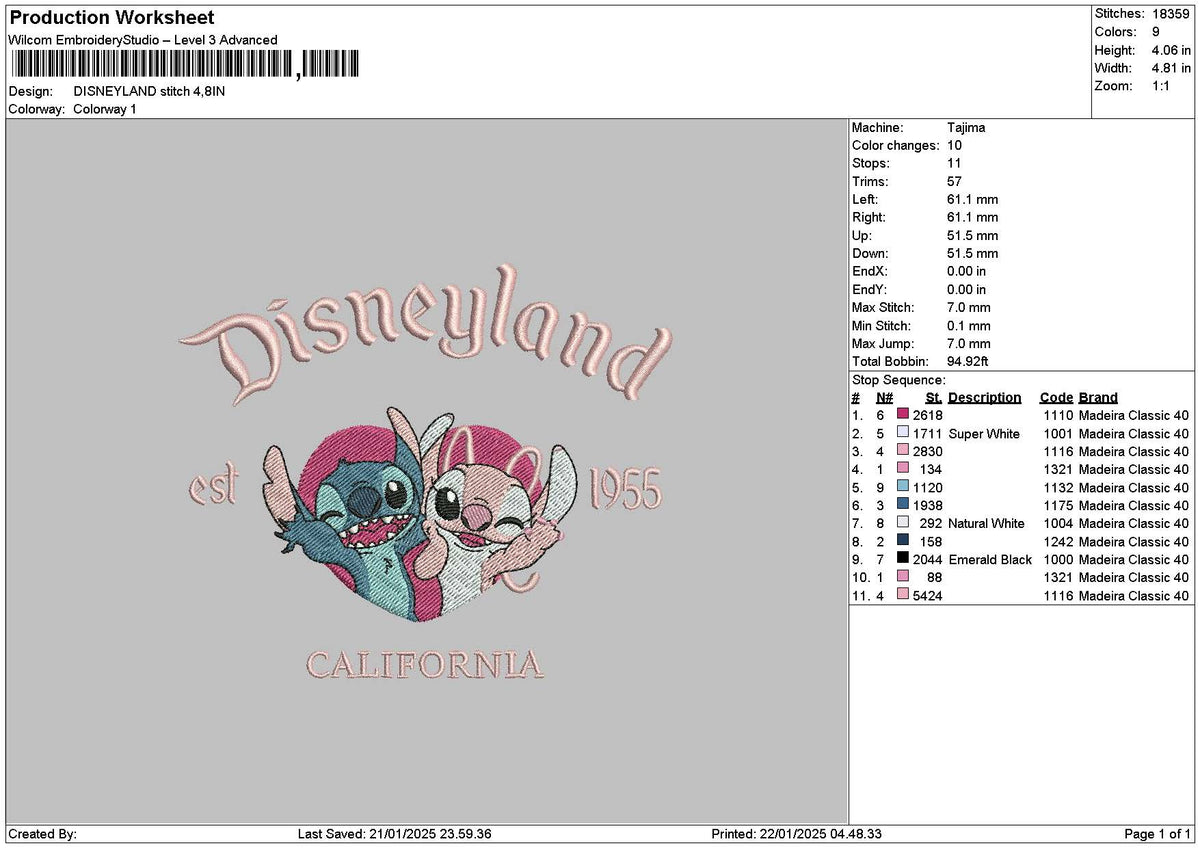Click the Up value 51.5 mm

(x=972, y=236)
